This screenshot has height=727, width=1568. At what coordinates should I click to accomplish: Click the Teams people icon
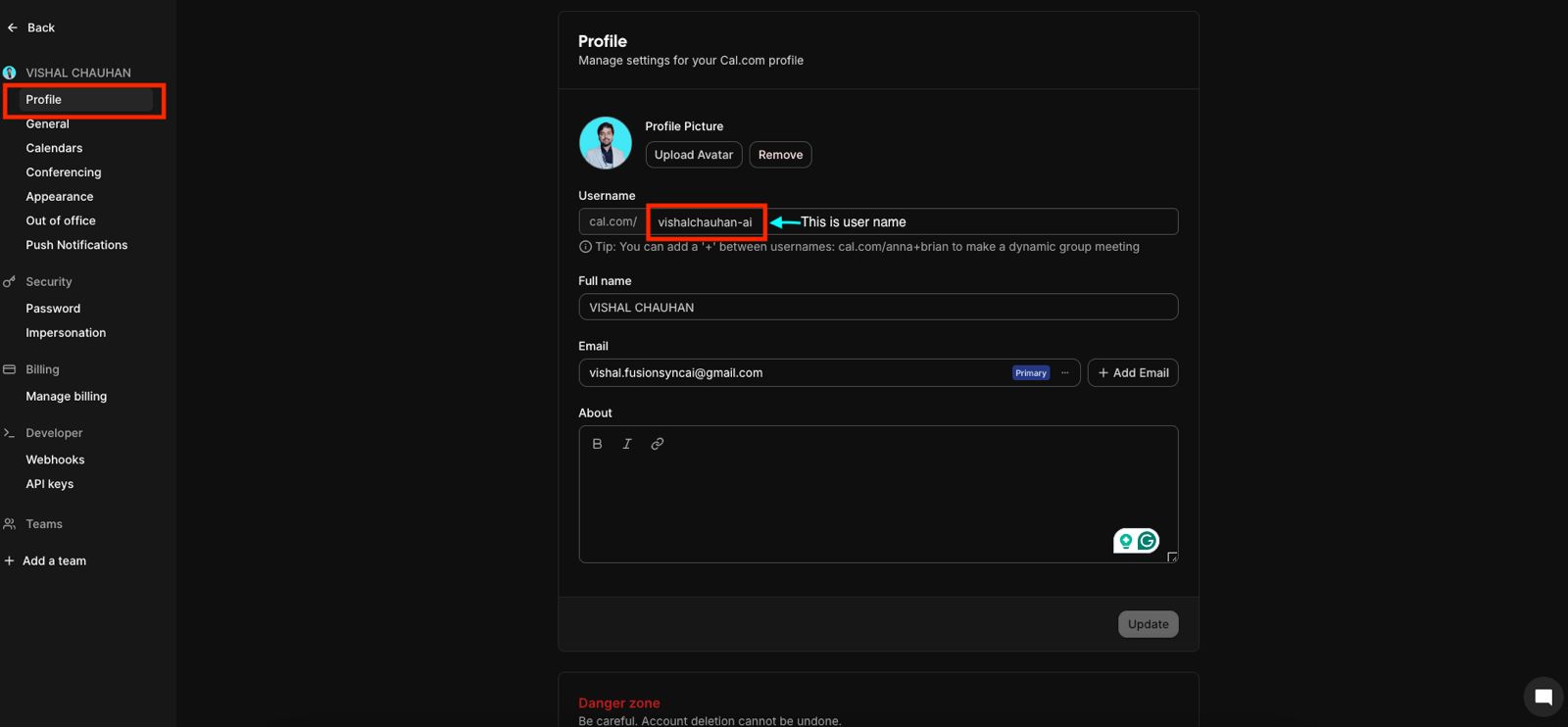tap(10, 524)
